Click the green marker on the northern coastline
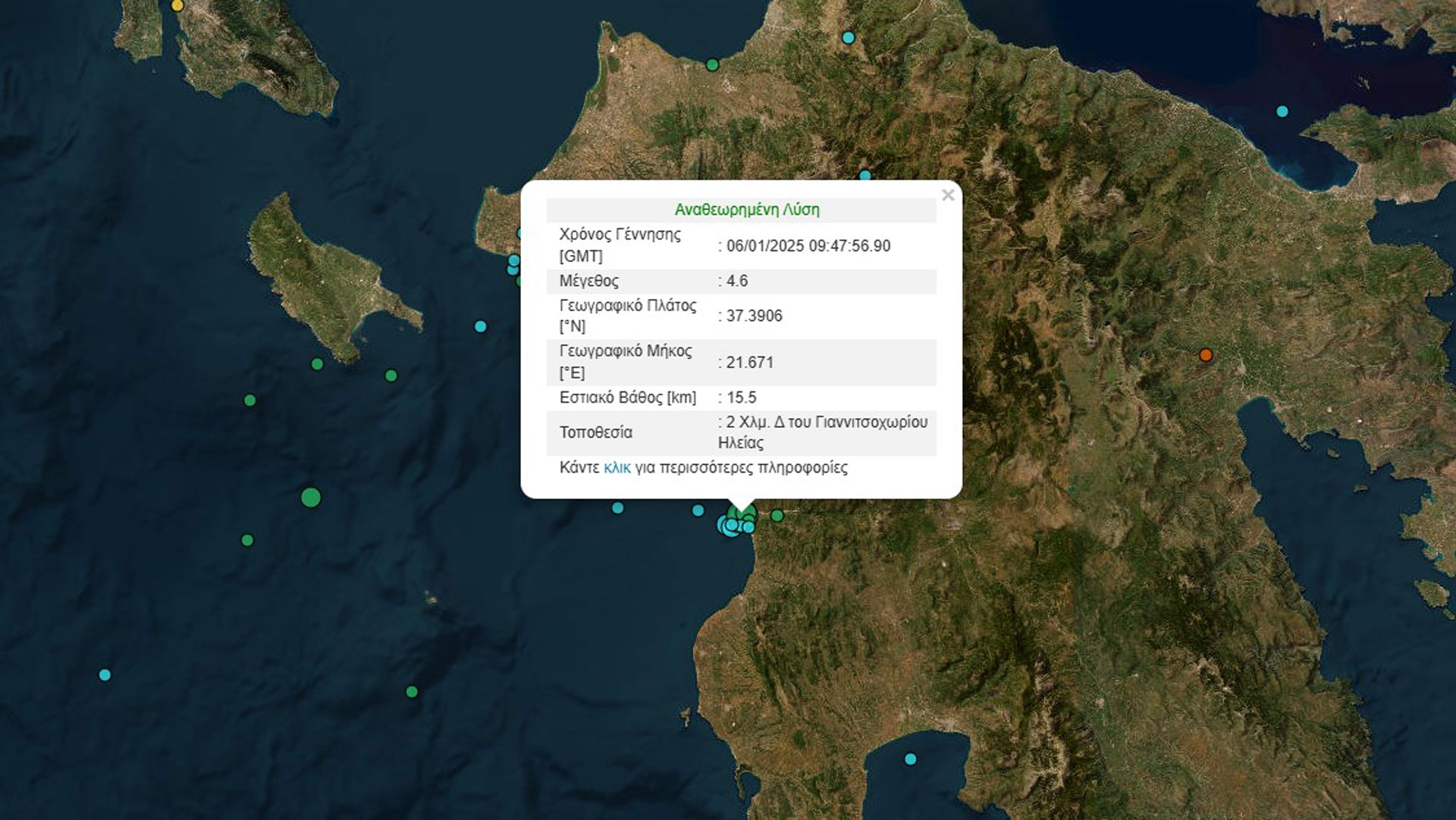This screenshot has height=820, width=1456. click(712, 65)
